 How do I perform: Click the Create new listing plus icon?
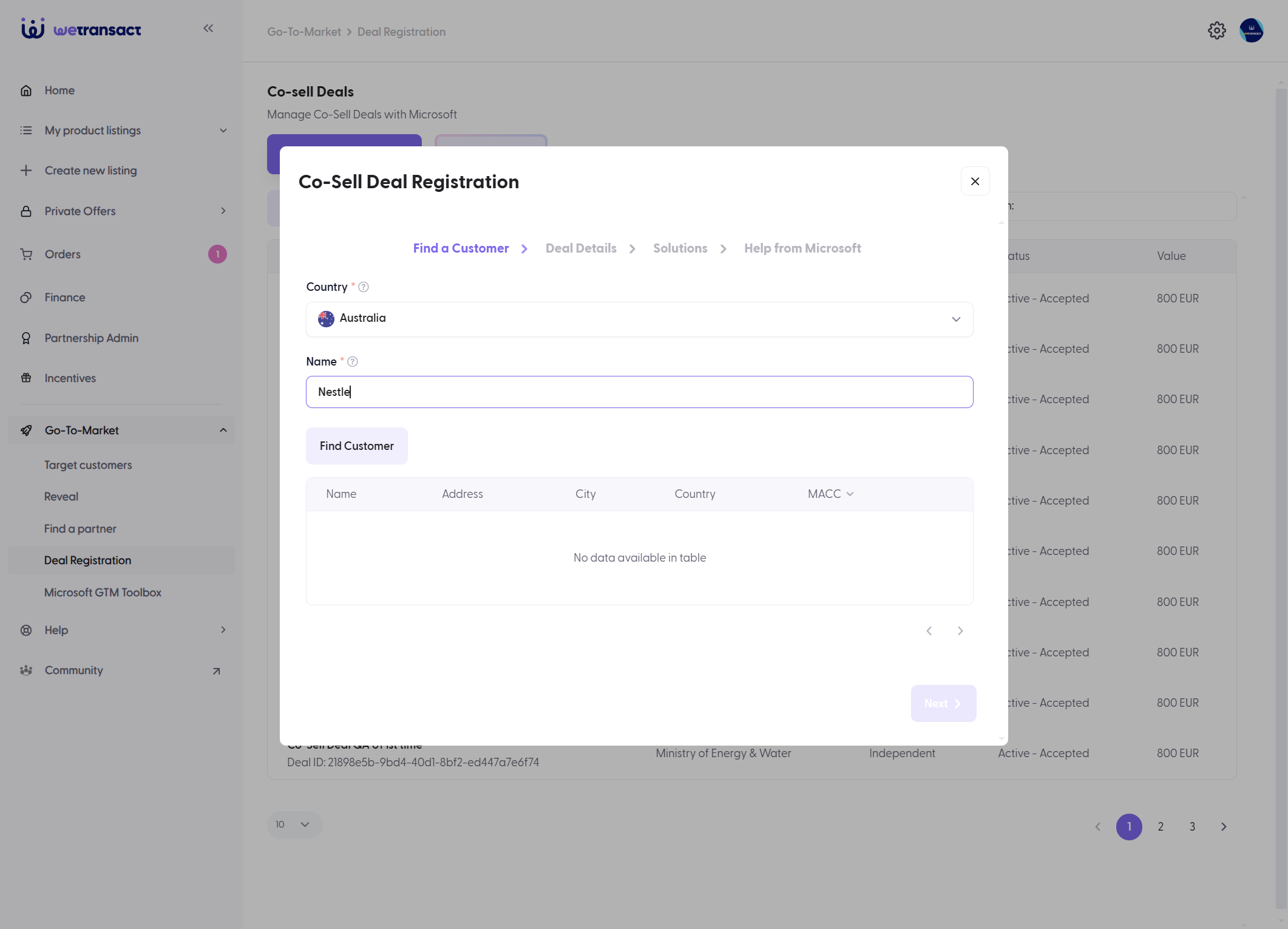[x=26, y=171]
